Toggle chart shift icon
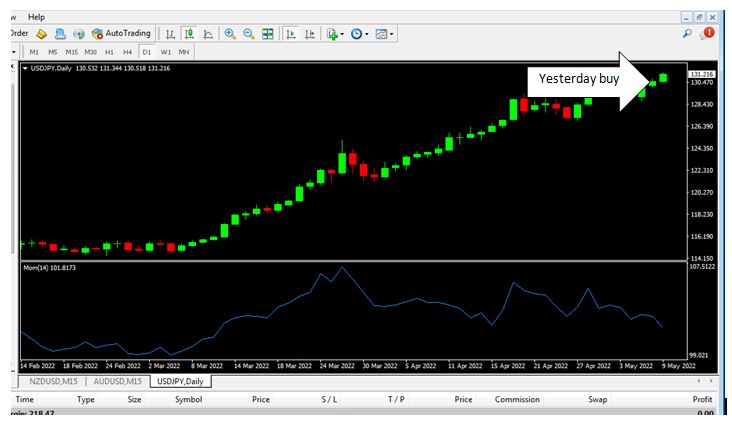The height and width of the screenshot is (423, 732). (x=310, y=34)
